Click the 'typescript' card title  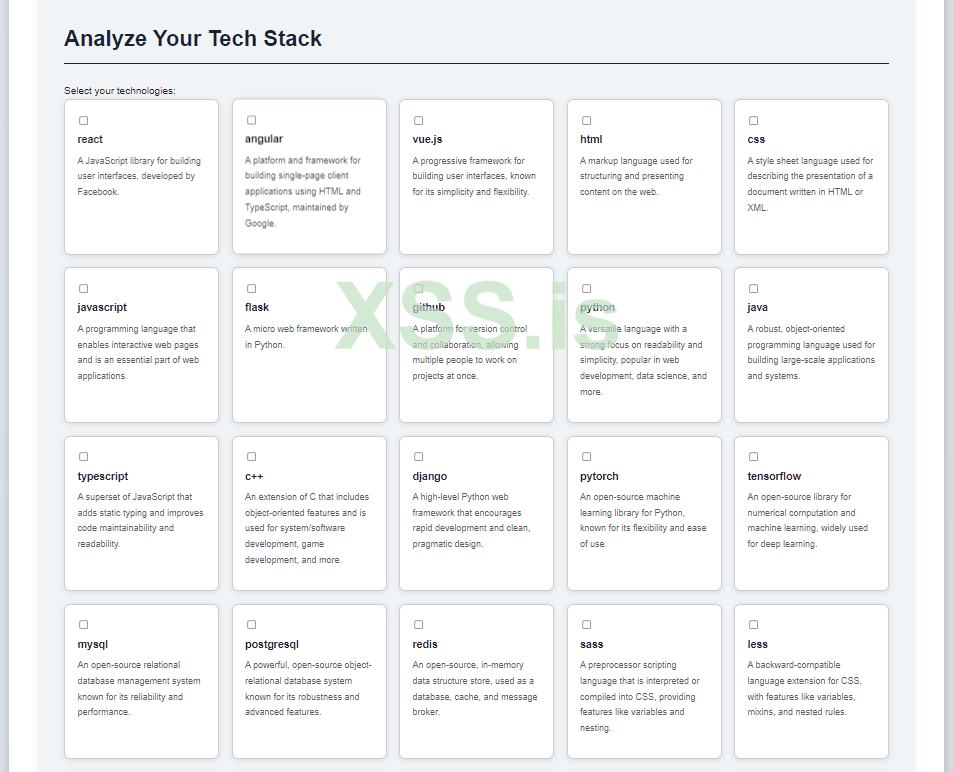(103, 476)
